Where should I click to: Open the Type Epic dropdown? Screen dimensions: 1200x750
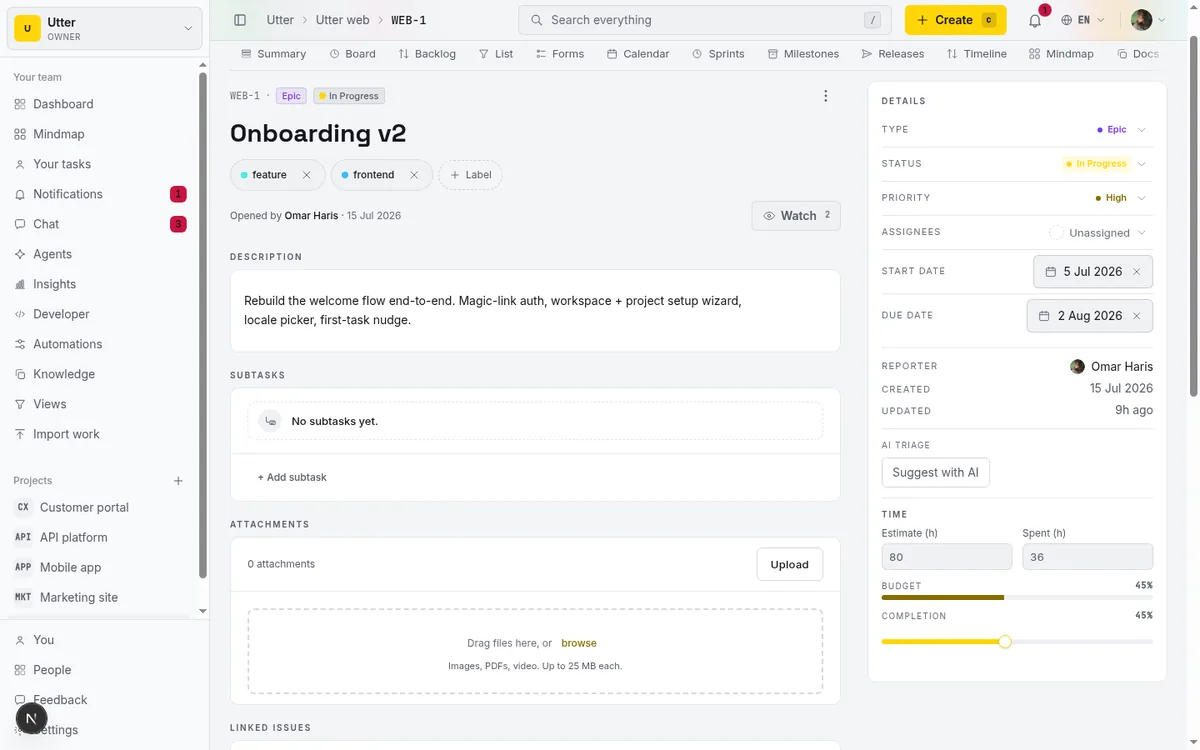[x=1122, y=130]
